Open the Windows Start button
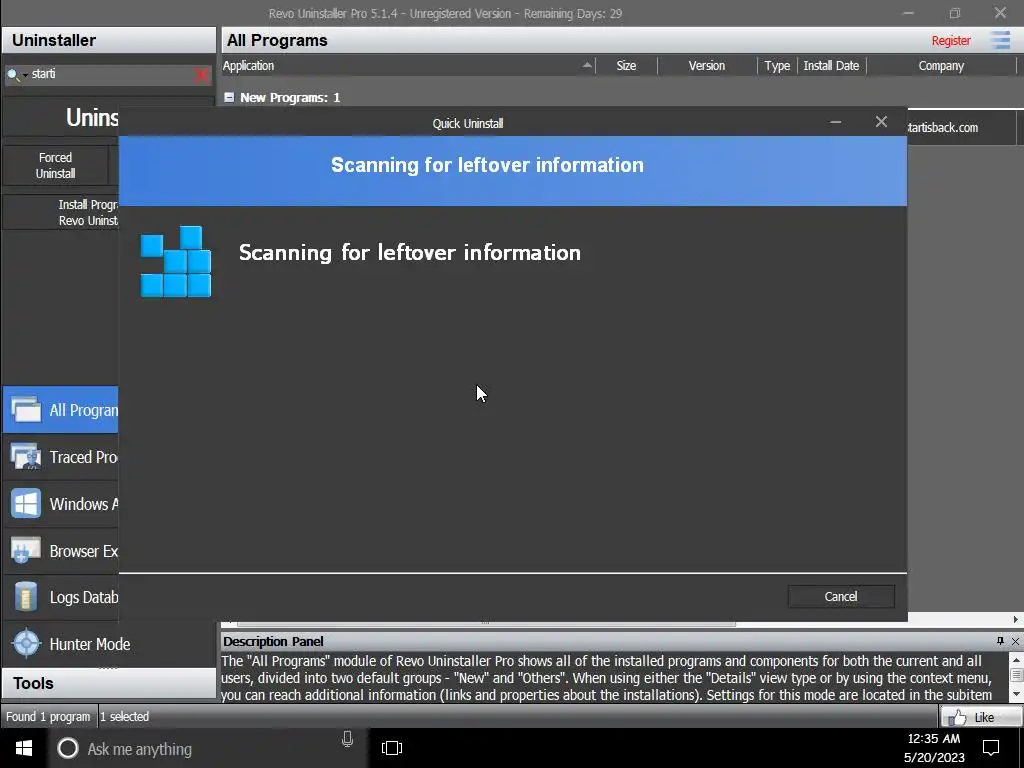Screen dimensions: 1024x768 click(x=24, y=748)
